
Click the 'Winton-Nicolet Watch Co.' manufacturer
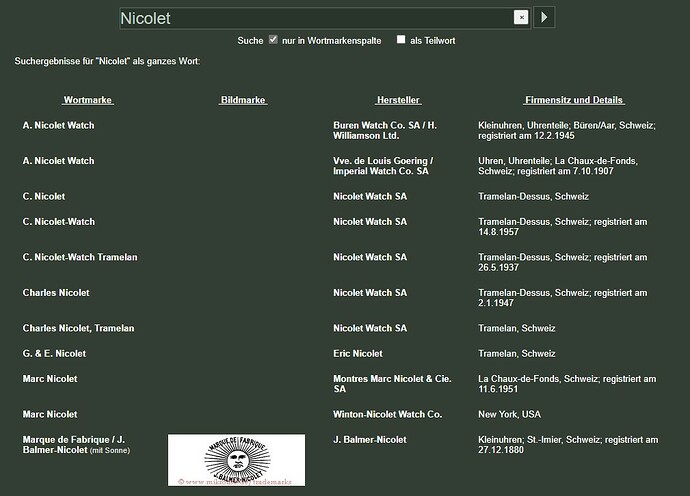(x=387, y=414)
